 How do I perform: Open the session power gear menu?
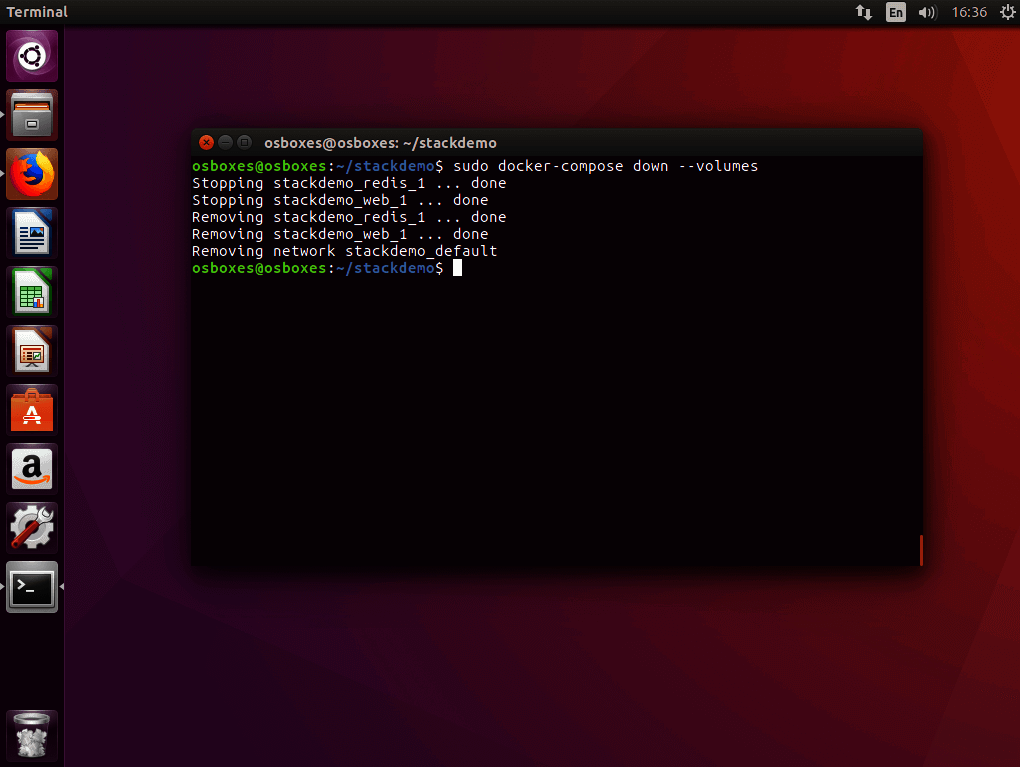(1007, 12)
